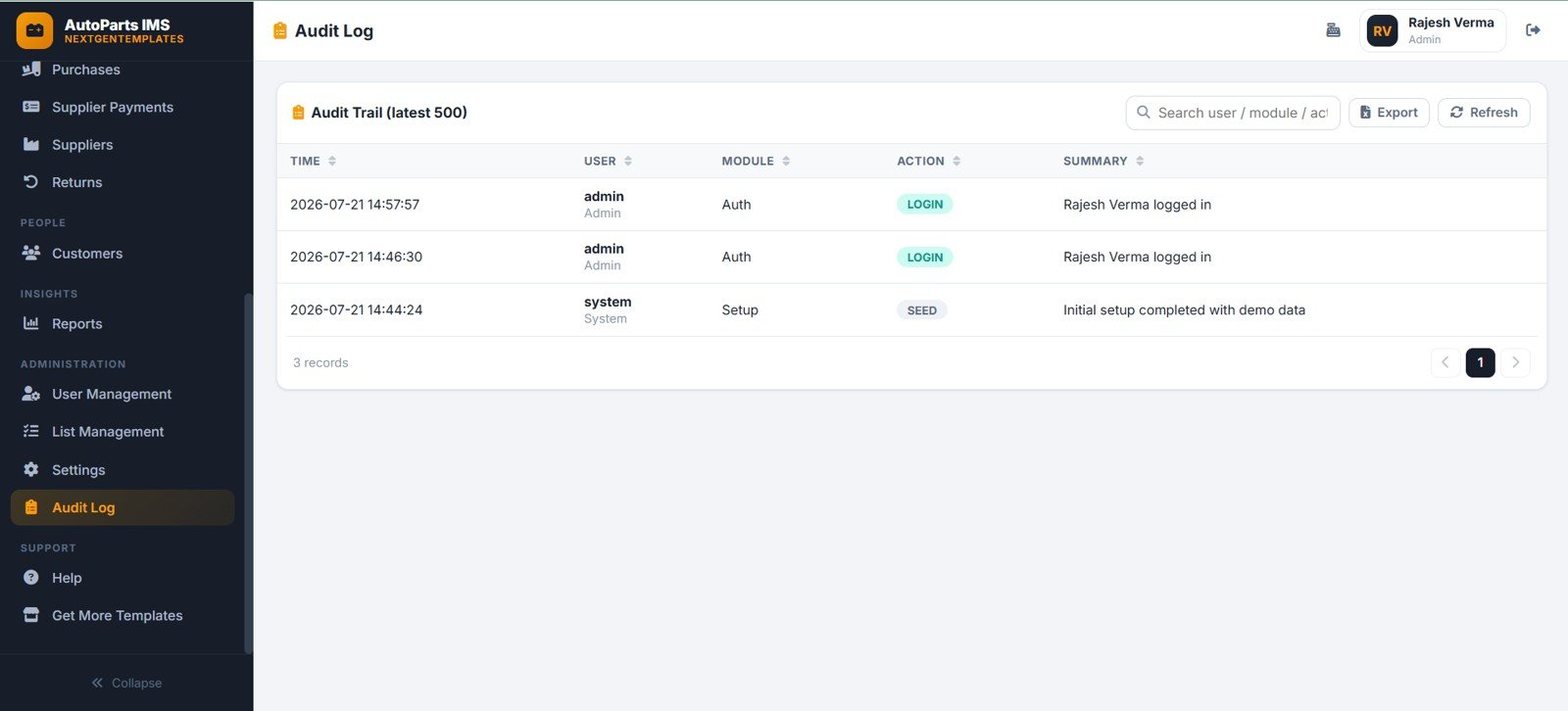Sort by the ACTION column

[928, 161]
